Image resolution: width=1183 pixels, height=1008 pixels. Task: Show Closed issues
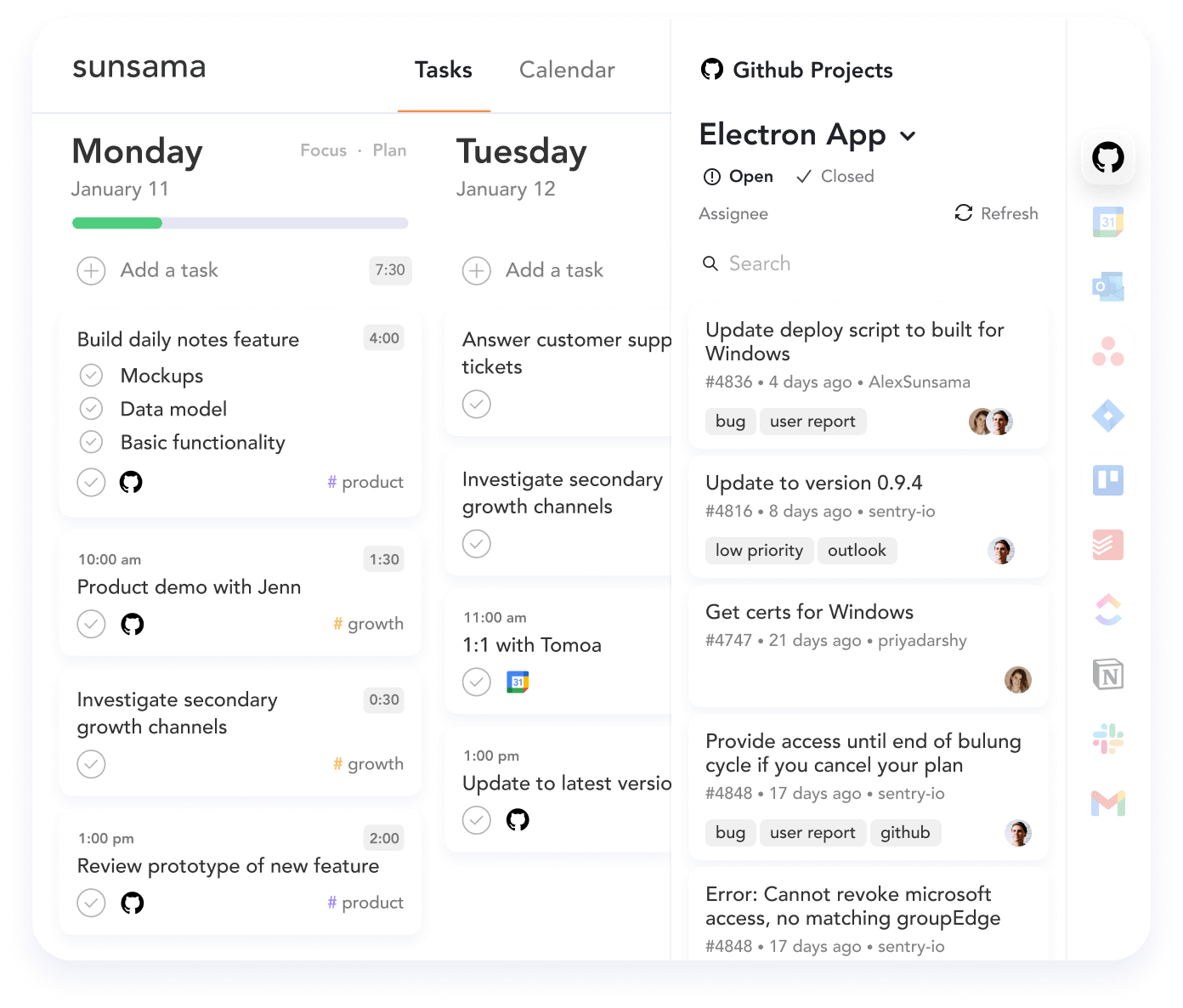pos(835,177)
